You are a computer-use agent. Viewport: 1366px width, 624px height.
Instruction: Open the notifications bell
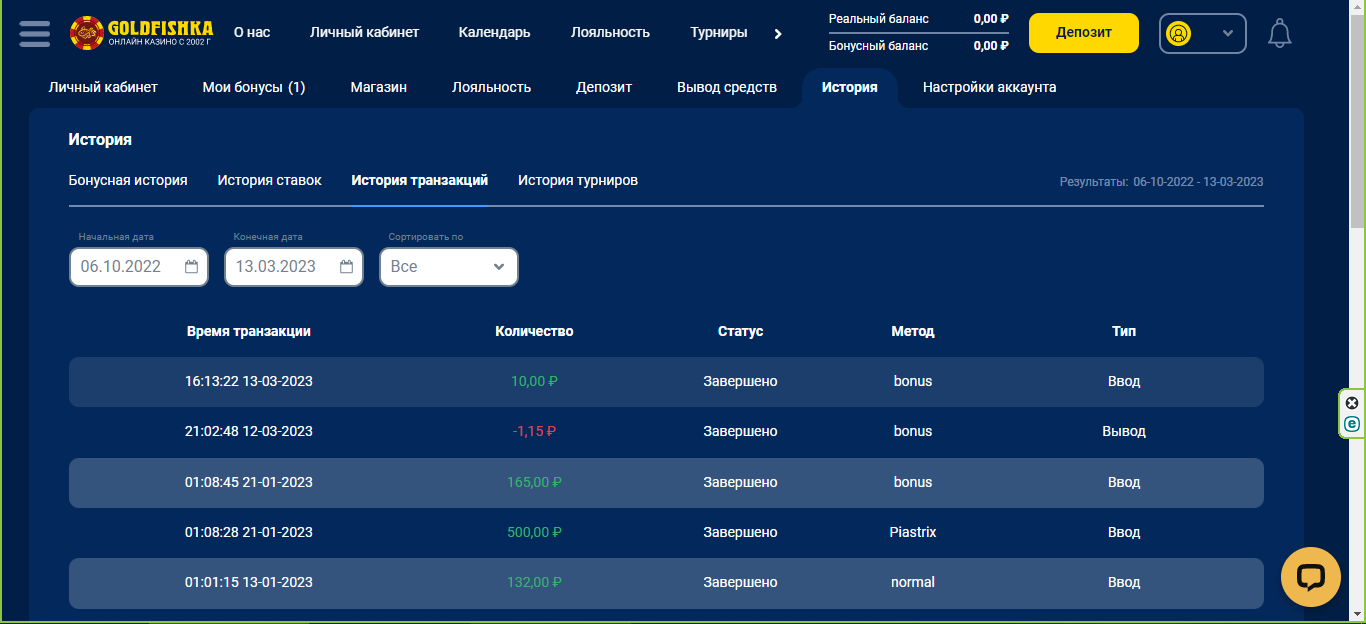click(1279, 33)
